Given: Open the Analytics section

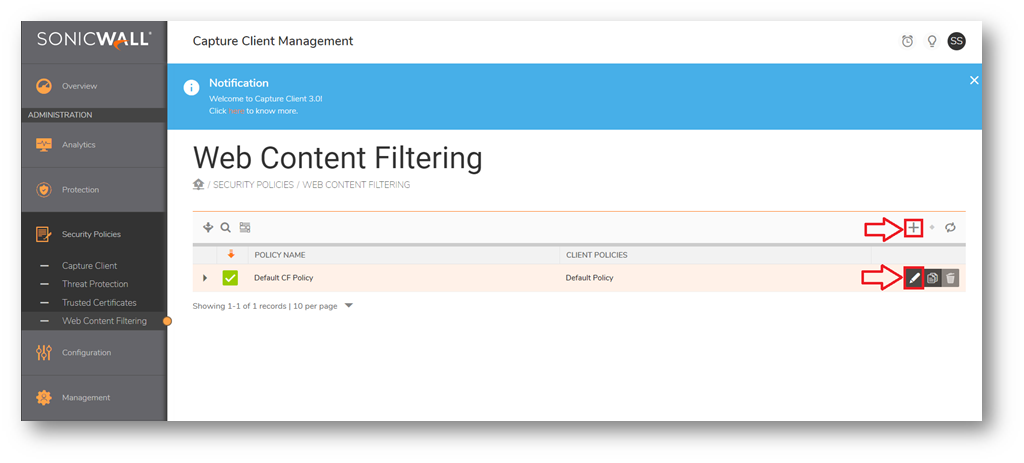Looking at the screenshot, I should tap(78, 145).
